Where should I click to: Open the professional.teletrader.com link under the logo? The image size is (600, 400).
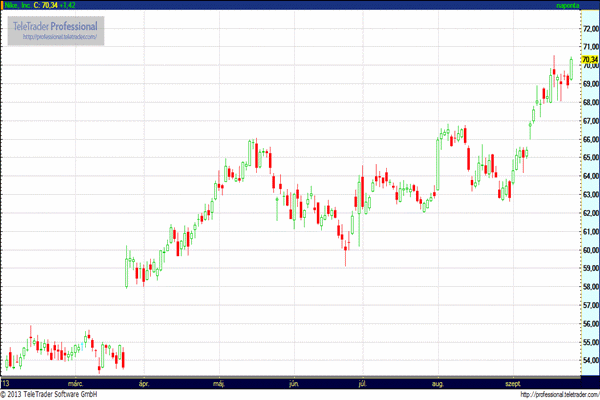tap(59, 37)
